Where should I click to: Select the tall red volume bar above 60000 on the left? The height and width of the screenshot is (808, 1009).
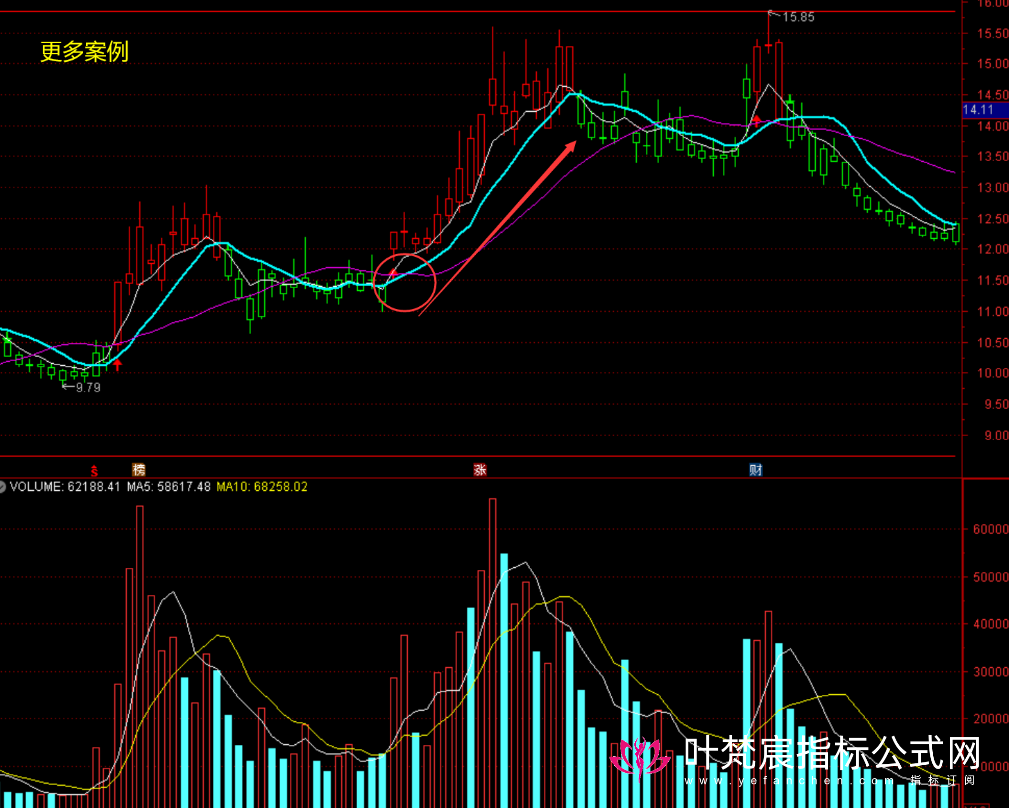[x=140, y=657]
